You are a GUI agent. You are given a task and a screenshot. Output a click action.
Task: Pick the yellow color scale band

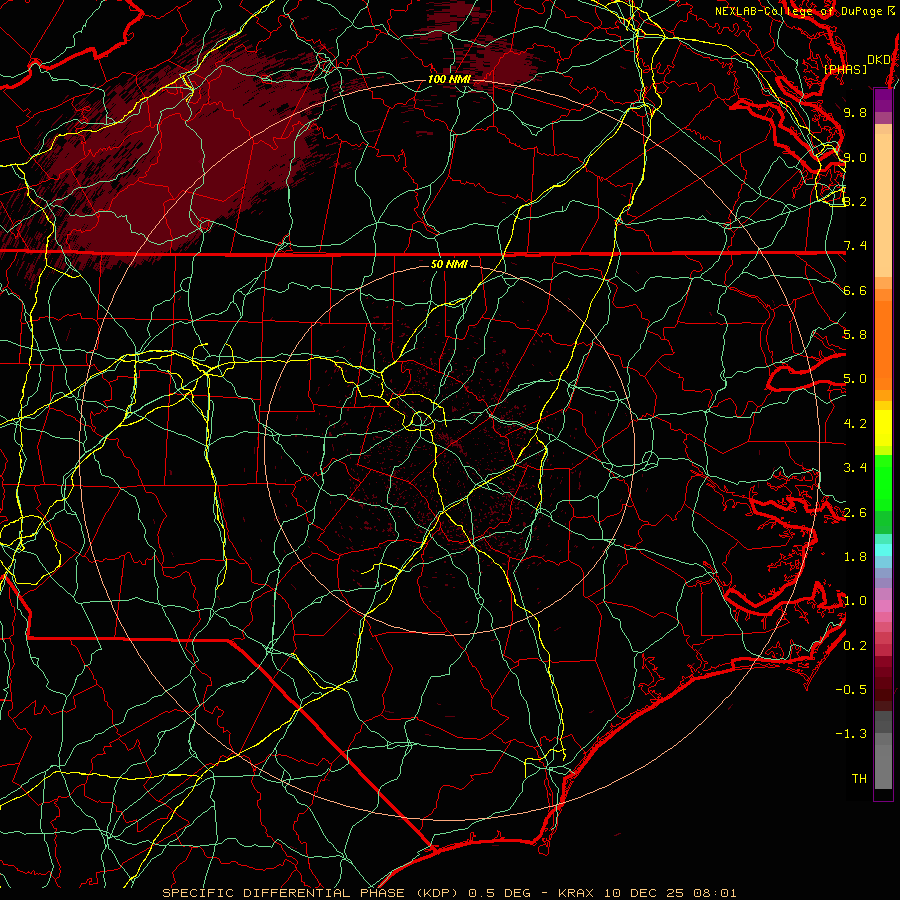click(x=883, y=428)
